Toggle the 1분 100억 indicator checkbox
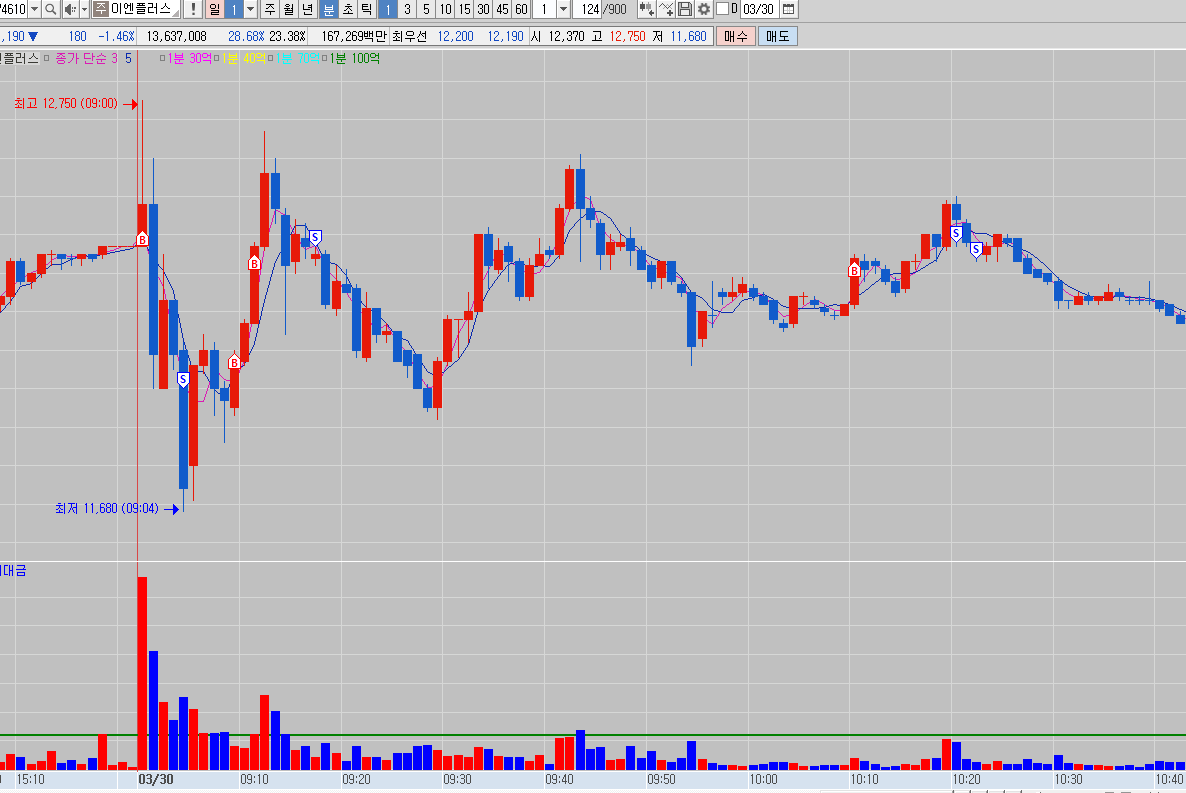Image resolution: width=1186 pixels, height=793 pixels. (325, 58)
